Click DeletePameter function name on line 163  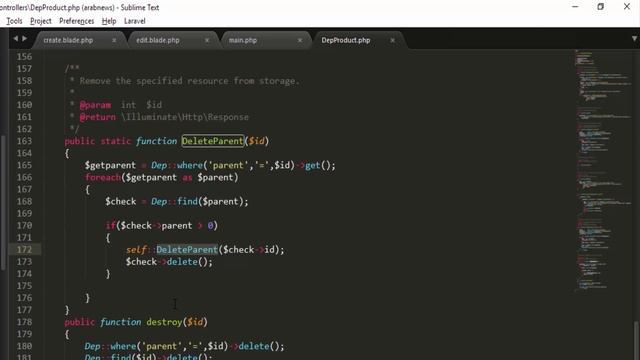pos(213,141)
